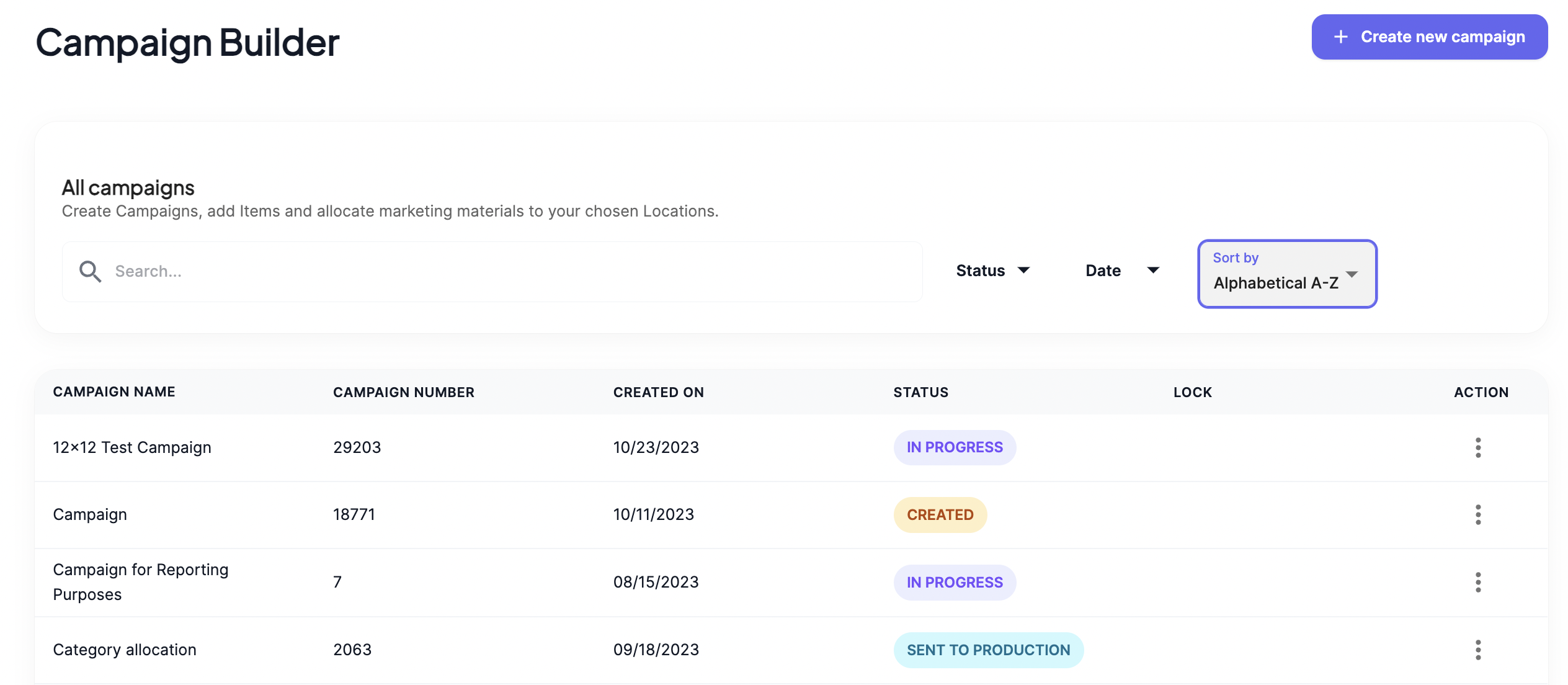Expand the Date filter dropdown
Image resolution: width=1568 pixels, height=685 pixels.
click(x=1121, y=271)
